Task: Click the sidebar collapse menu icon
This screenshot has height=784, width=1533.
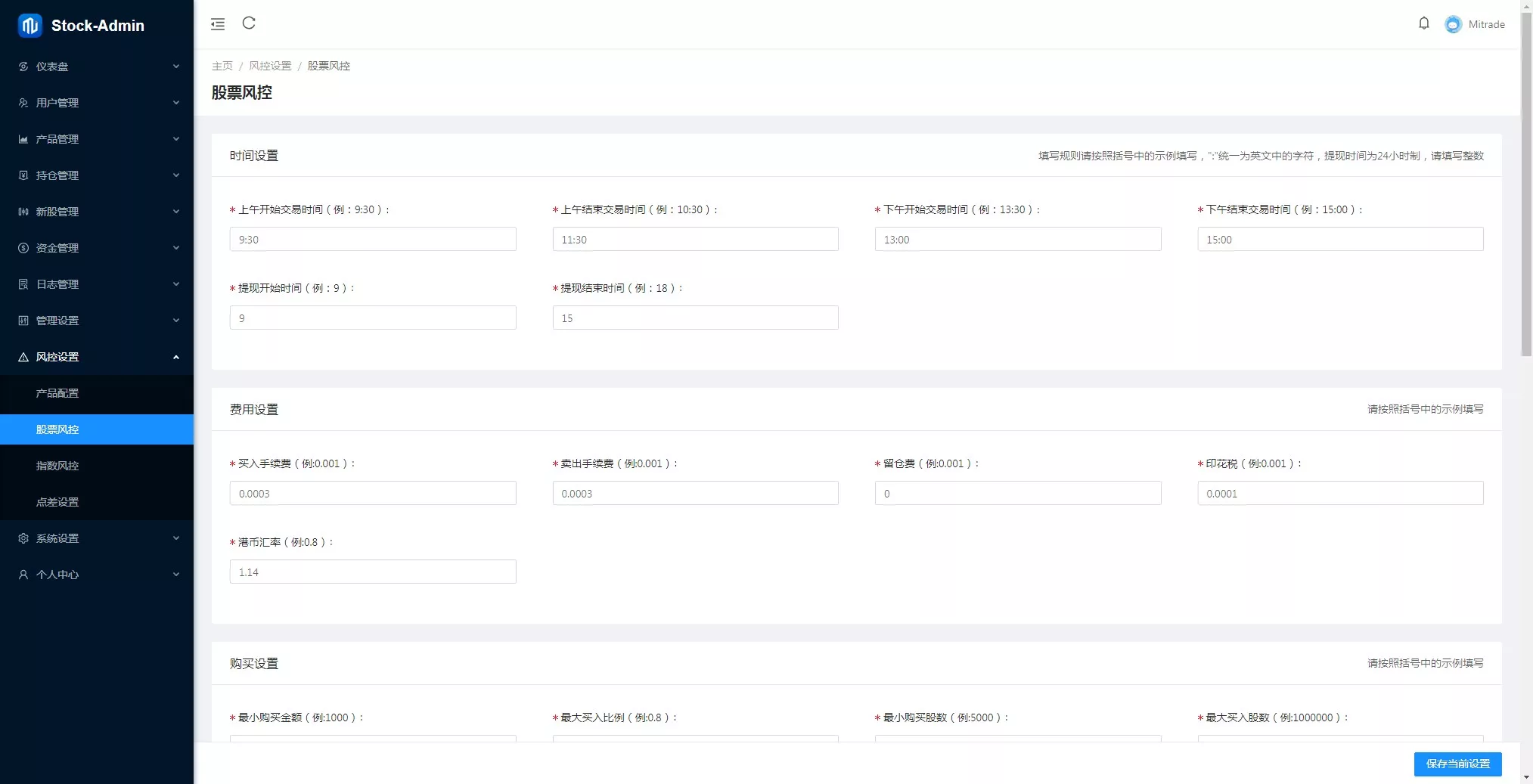Action: tap(218, 24)
